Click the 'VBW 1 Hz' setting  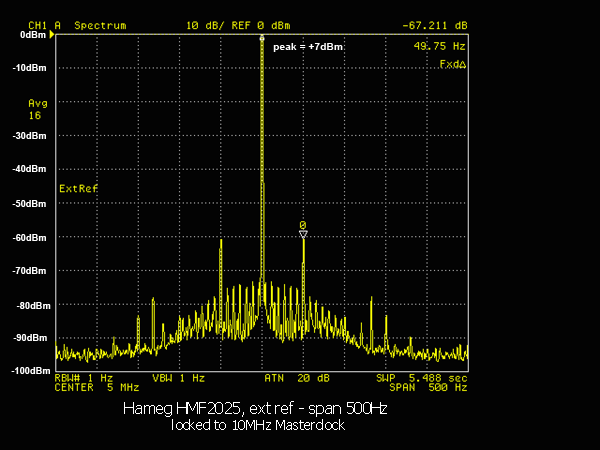tap(179, 378)
